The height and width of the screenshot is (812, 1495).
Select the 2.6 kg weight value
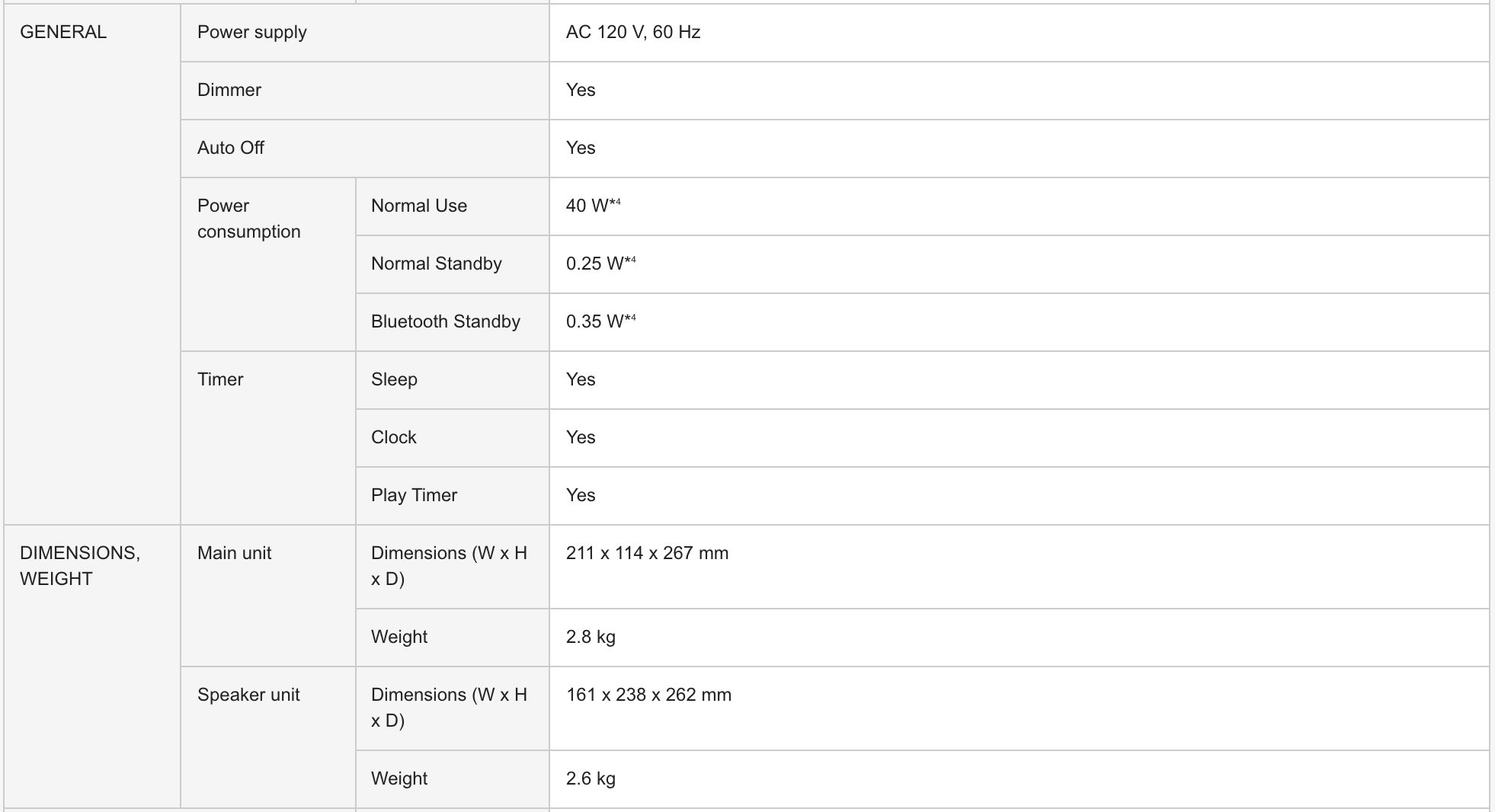pyautogui.click(x=591, y=778)
